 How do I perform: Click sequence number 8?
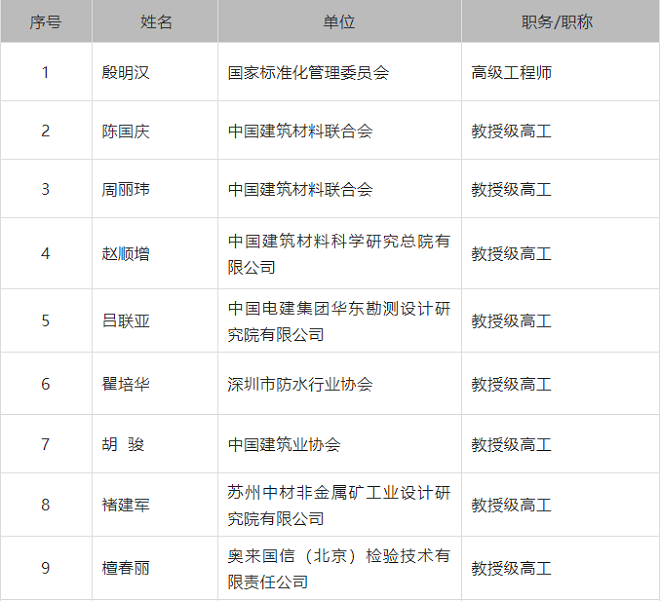[x=45, y=505]
